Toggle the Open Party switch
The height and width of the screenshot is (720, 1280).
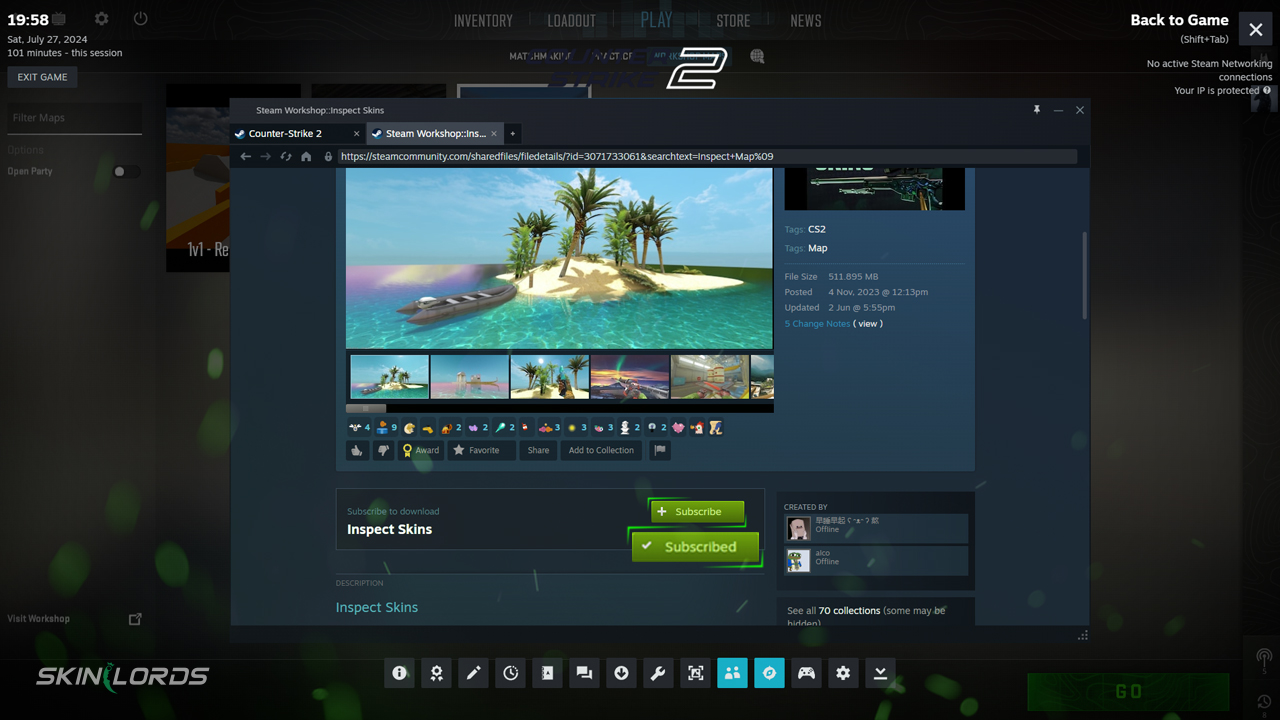[x=126, y=171]
